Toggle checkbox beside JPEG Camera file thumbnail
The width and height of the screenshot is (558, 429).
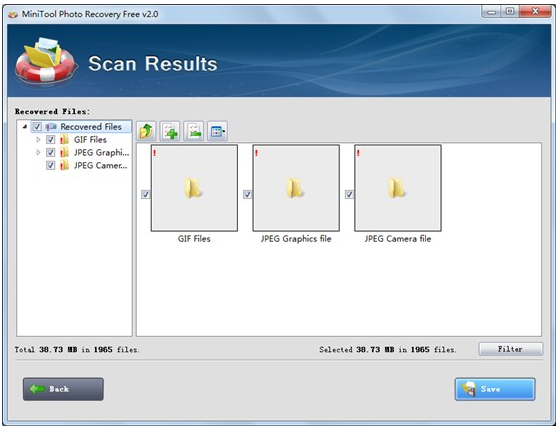point(349,194)
